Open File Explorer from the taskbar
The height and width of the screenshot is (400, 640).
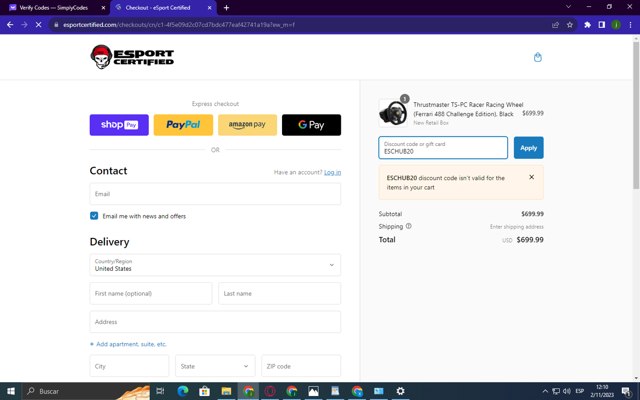[226, 391]
